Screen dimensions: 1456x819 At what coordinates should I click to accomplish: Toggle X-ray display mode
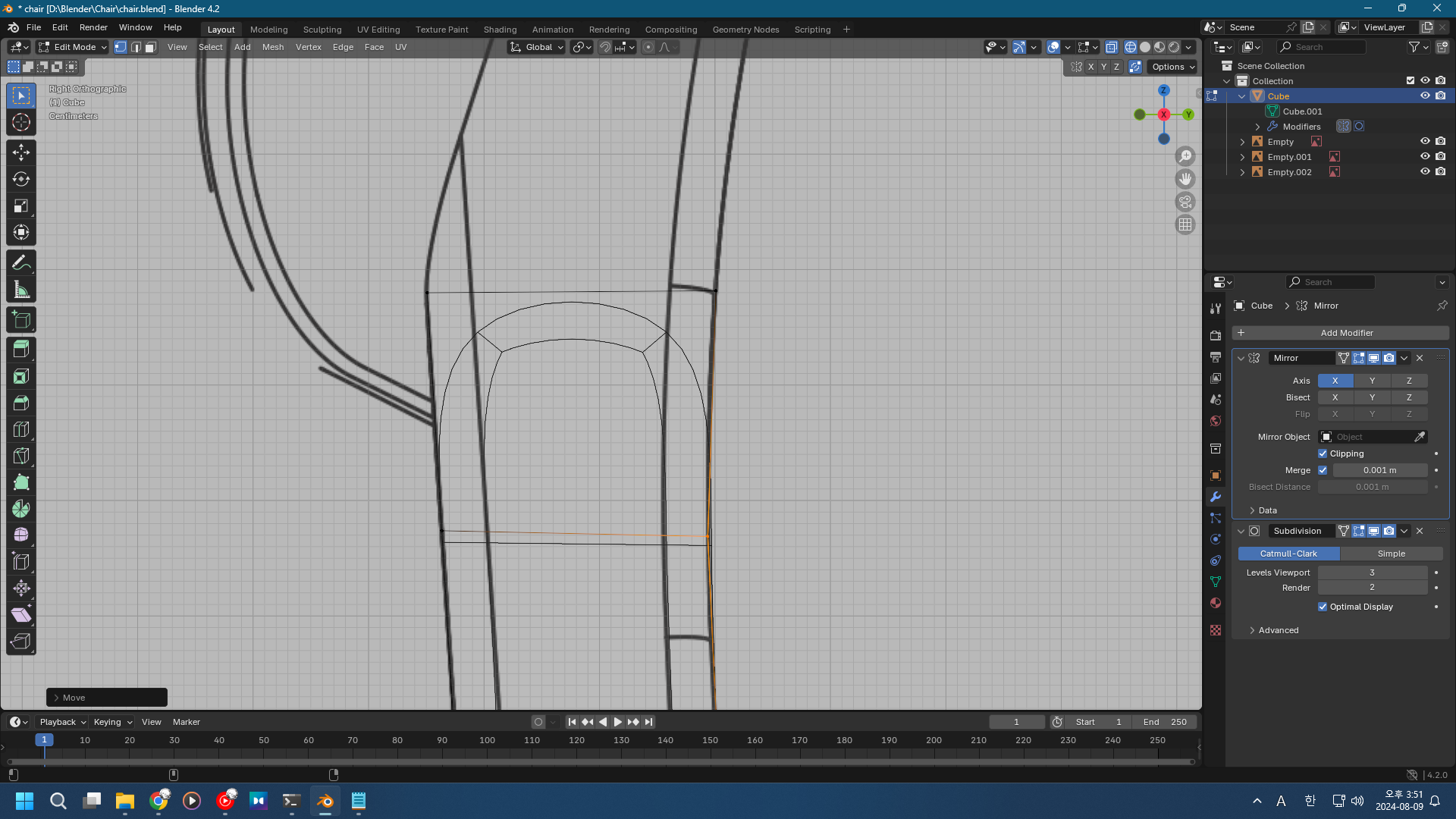tap(1111, 47)
